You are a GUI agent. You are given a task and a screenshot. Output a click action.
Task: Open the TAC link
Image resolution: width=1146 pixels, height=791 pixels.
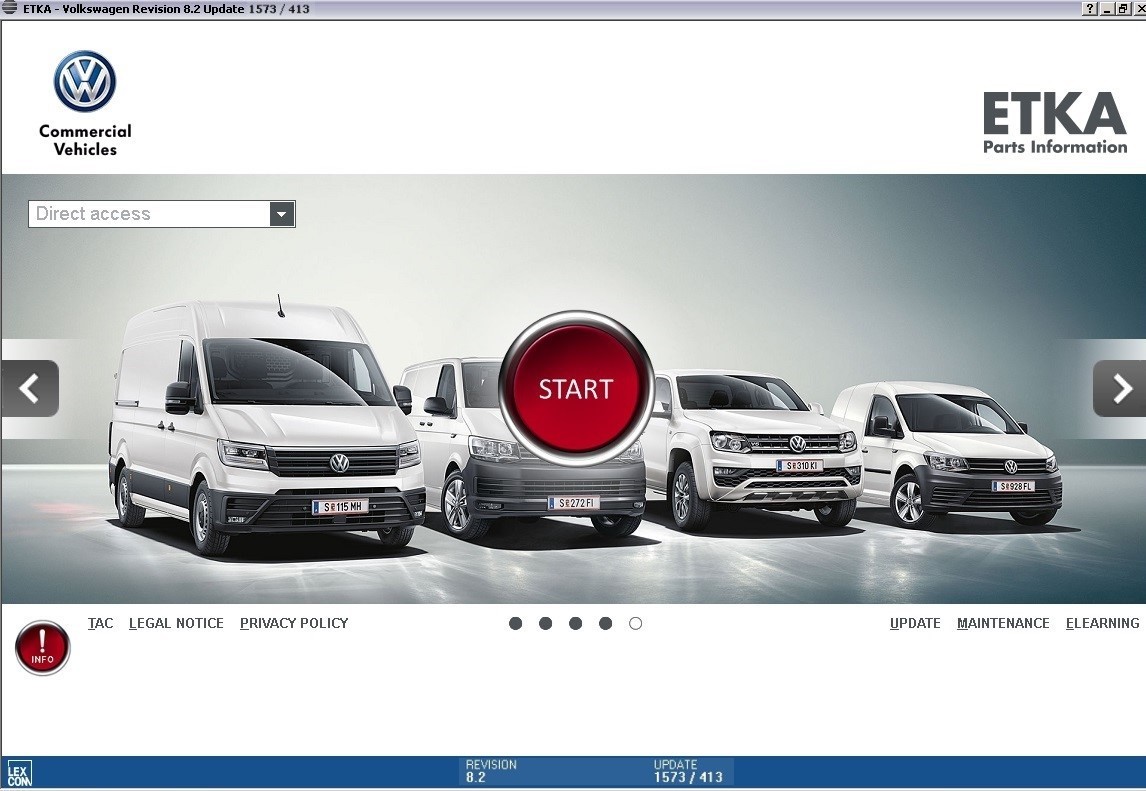click(x=100, y=624)
